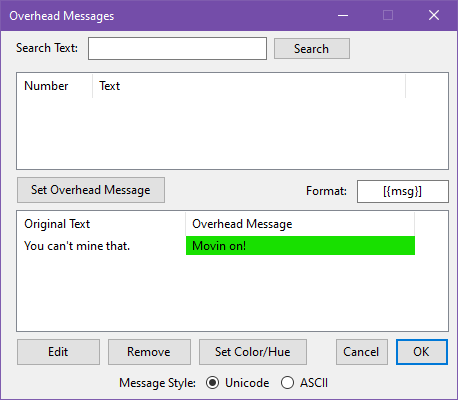Click the Original Text column header
This screenshot has height=400, width=458.
[x=101, y=224]
